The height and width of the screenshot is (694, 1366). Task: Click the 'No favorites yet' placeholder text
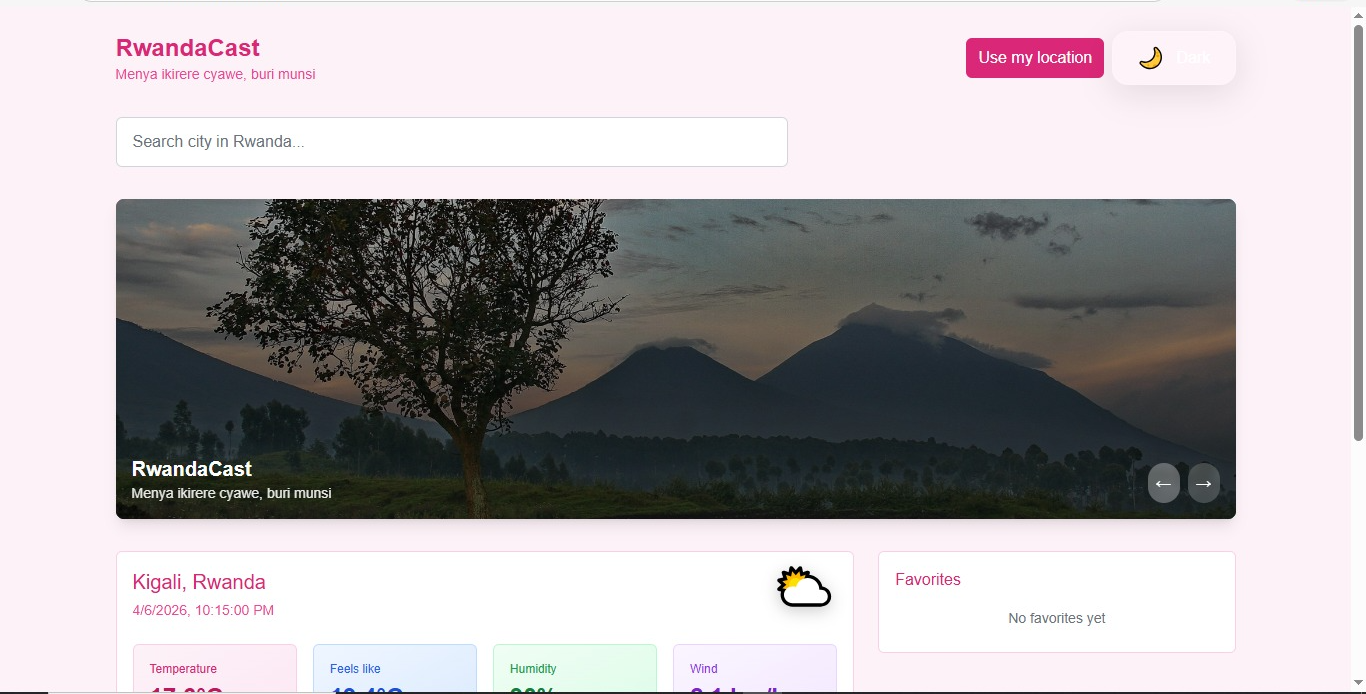click(1057, 618)
